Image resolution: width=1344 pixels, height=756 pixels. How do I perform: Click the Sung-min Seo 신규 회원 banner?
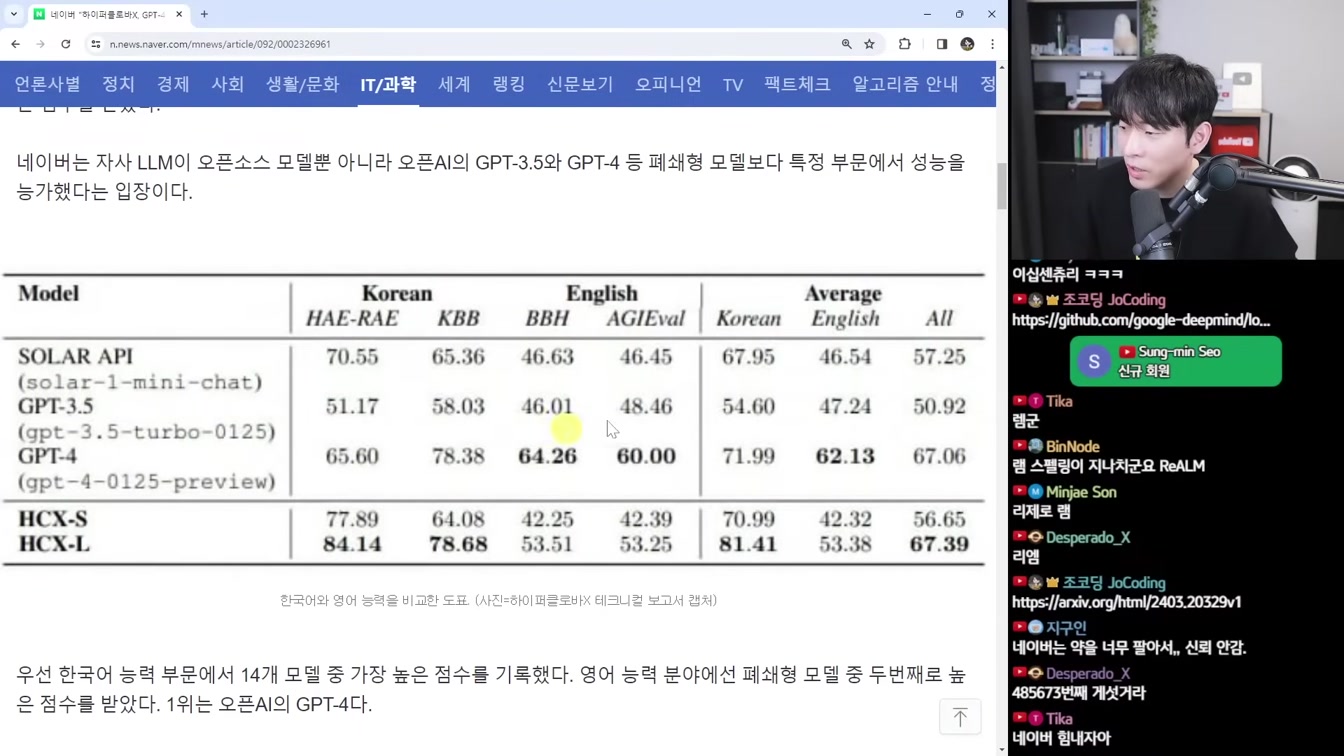coord(1176,361)
